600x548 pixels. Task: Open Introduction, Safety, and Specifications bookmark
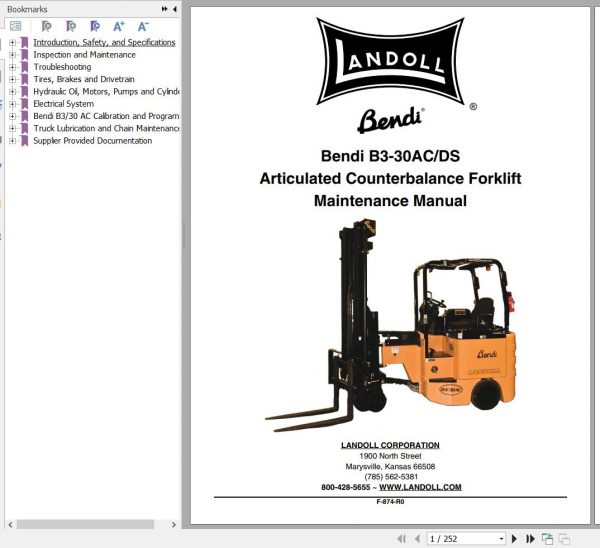point(104,42)
